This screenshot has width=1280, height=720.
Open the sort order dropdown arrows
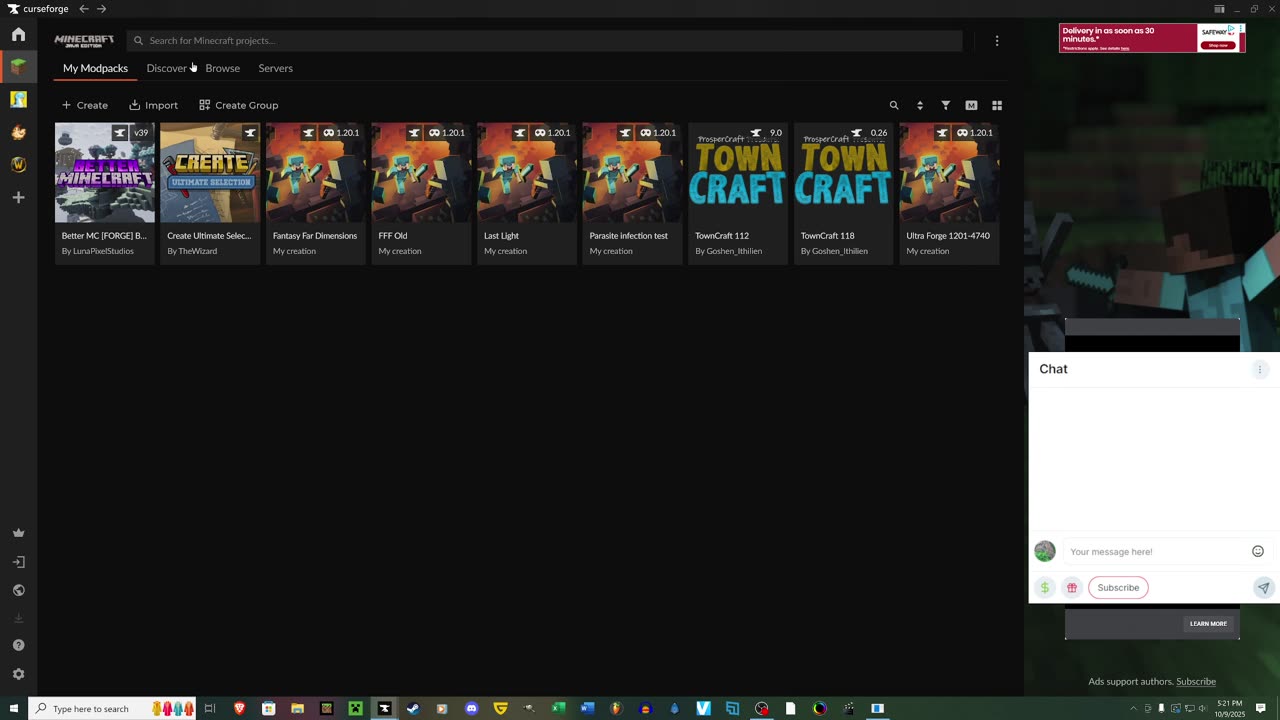[x=920, y=105]
